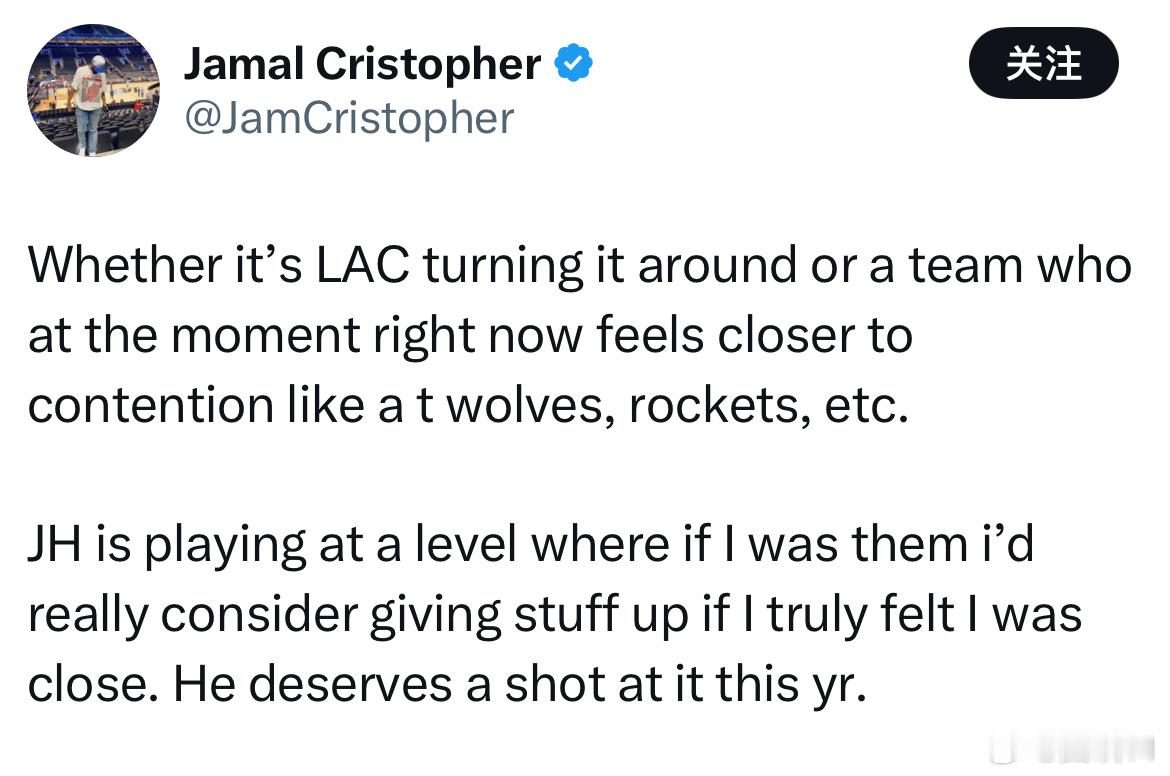
Task: Select the display name Jamal Cristopher
Action: 362,62
